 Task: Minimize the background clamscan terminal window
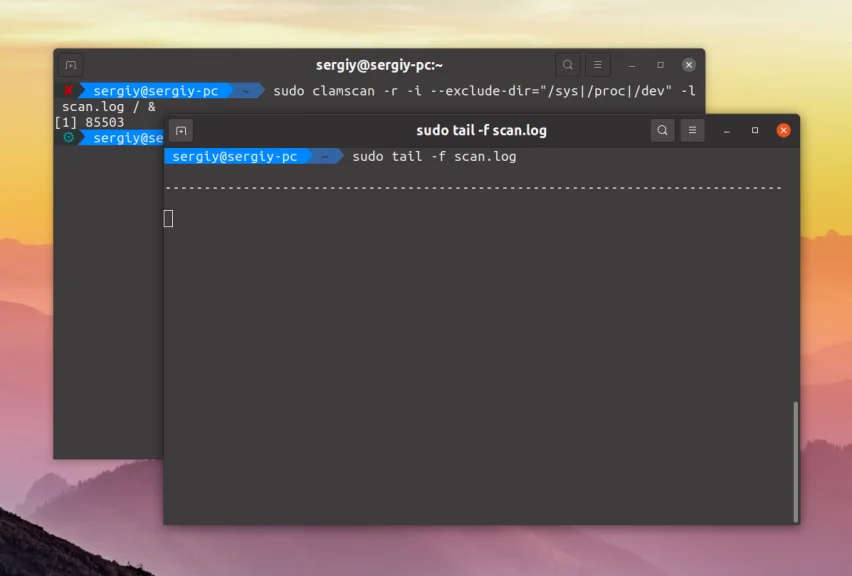(x=631, y=64)
